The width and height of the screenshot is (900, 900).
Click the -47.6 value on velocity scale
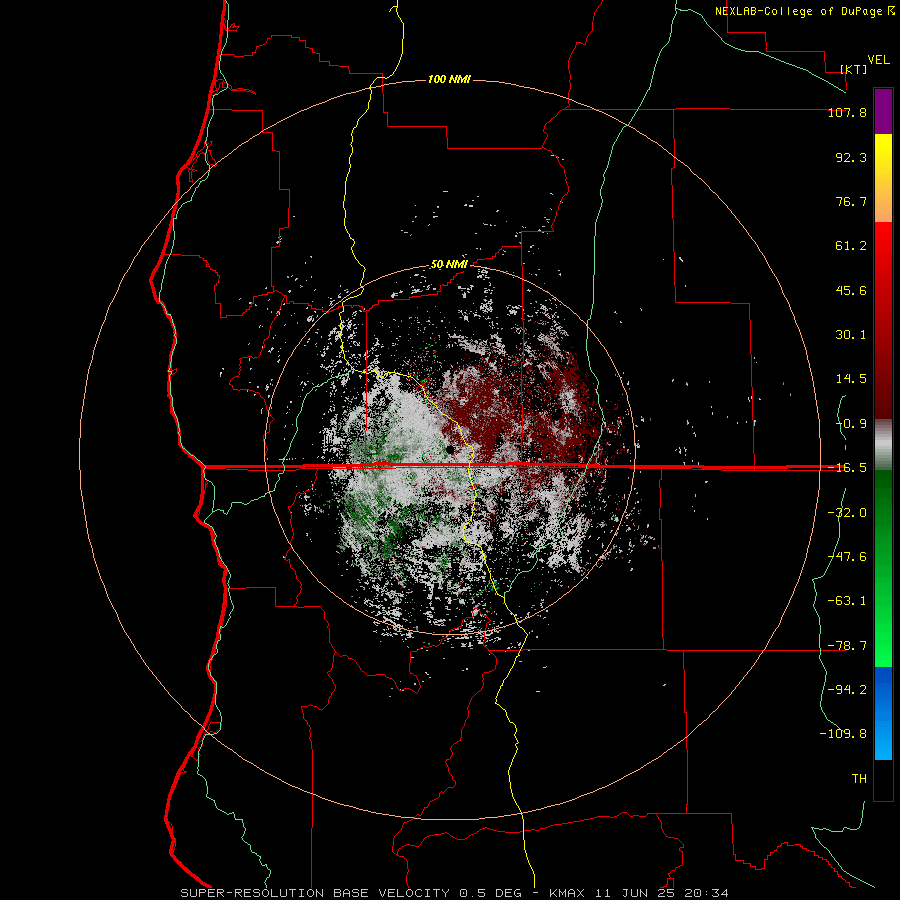pyautogui.click(x=847, y=557)
